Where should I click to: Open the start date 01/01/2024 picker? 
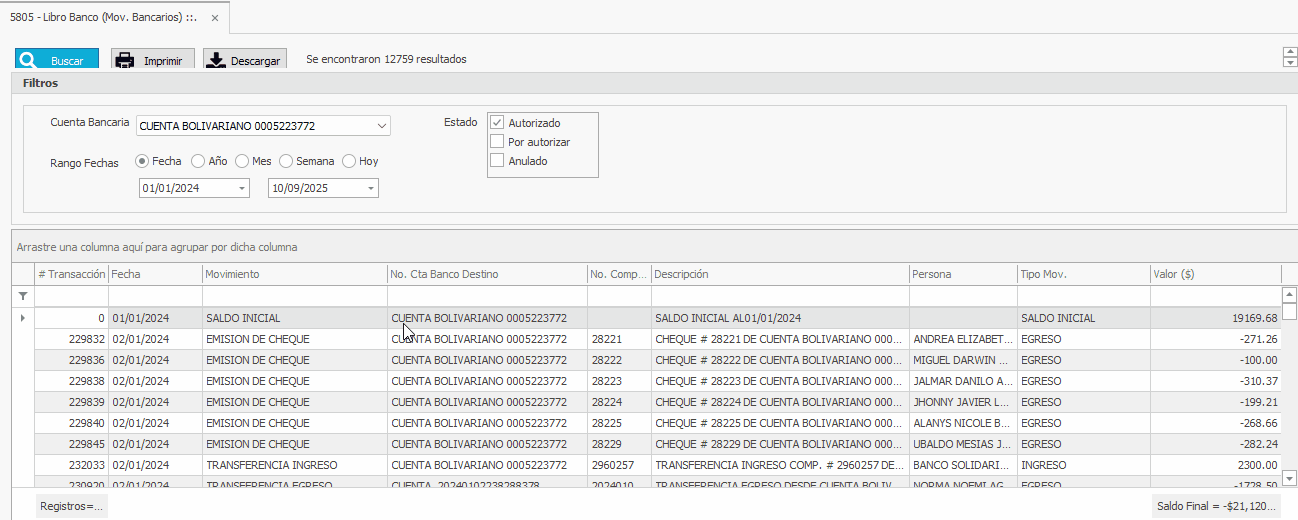coord(241,188)
